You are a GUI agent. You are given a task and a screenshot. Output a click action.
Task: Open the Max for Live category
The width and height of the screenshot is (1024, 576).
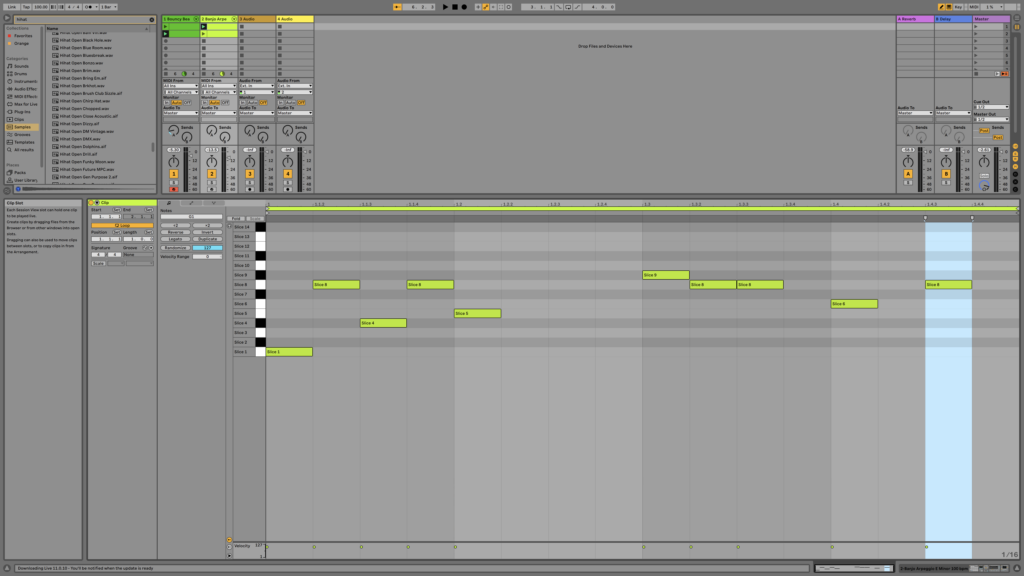25,104
